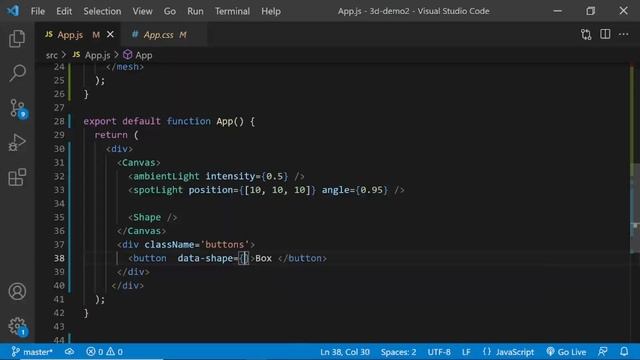Open errors and warnings count in status bar
The height and width of the screenshot is (360, 640).
pos(104,351)
